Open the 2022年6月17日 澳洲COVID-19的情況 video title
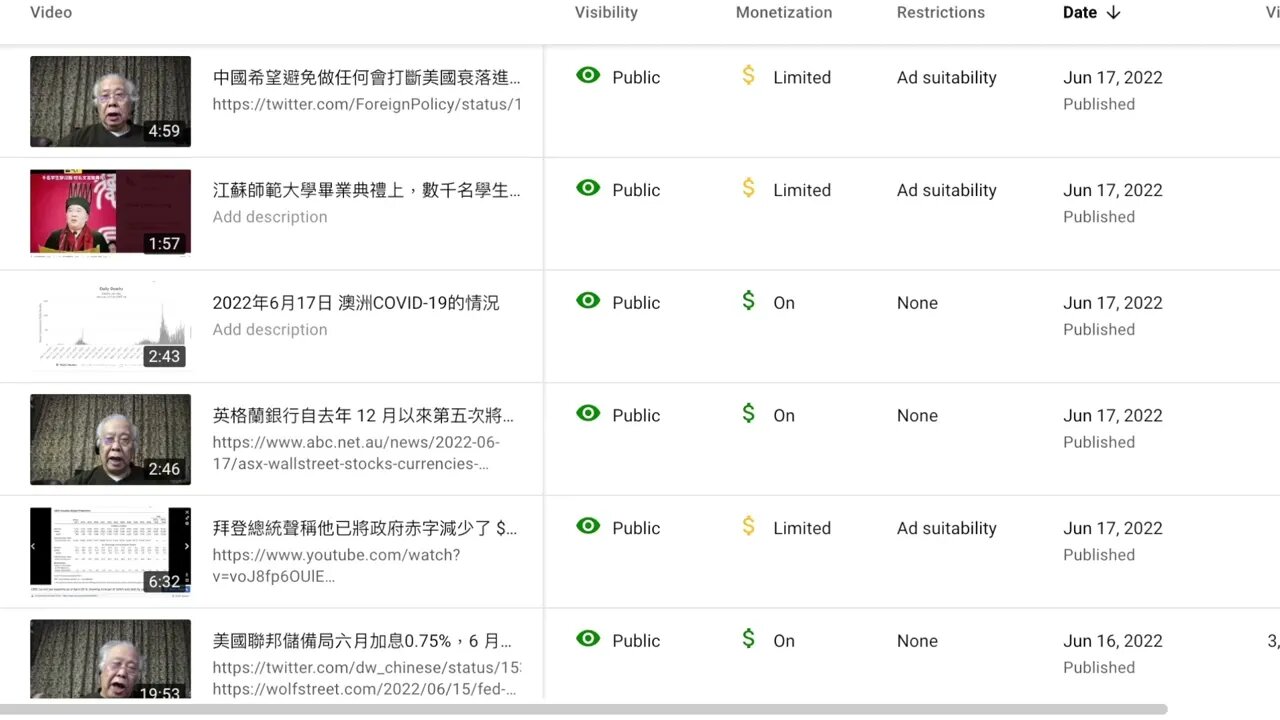Screen dimensions: 1280x720 click(356, 303)
